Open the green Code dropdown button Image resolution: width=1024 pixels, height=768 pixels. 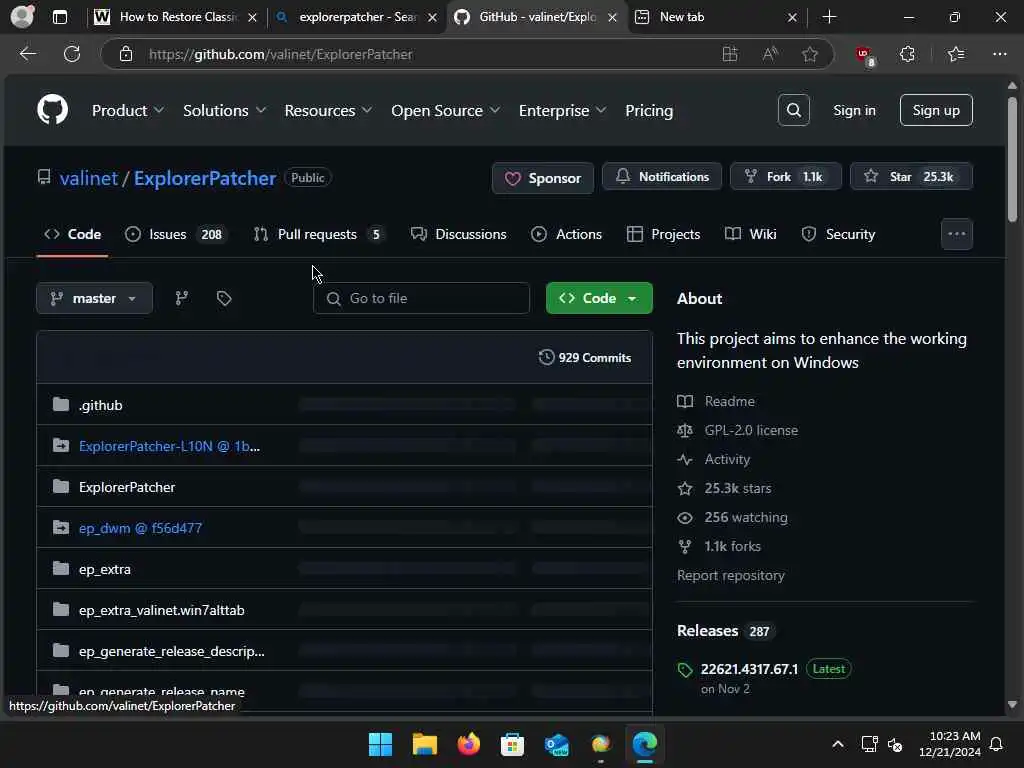pyautogui.click(x=599, y=298)
